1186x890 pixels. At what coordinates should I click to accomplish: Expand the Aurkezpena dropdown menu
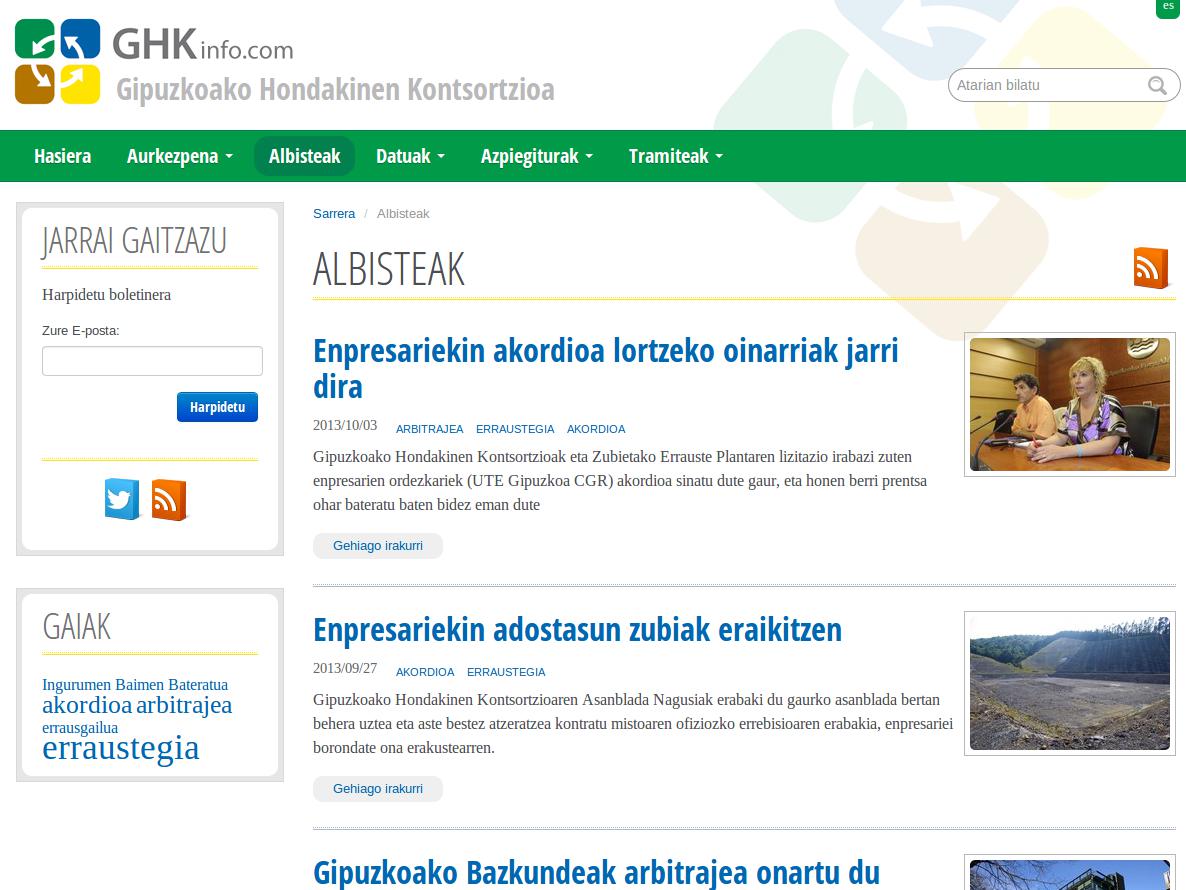pyautogui.click(x=179, y=156)
